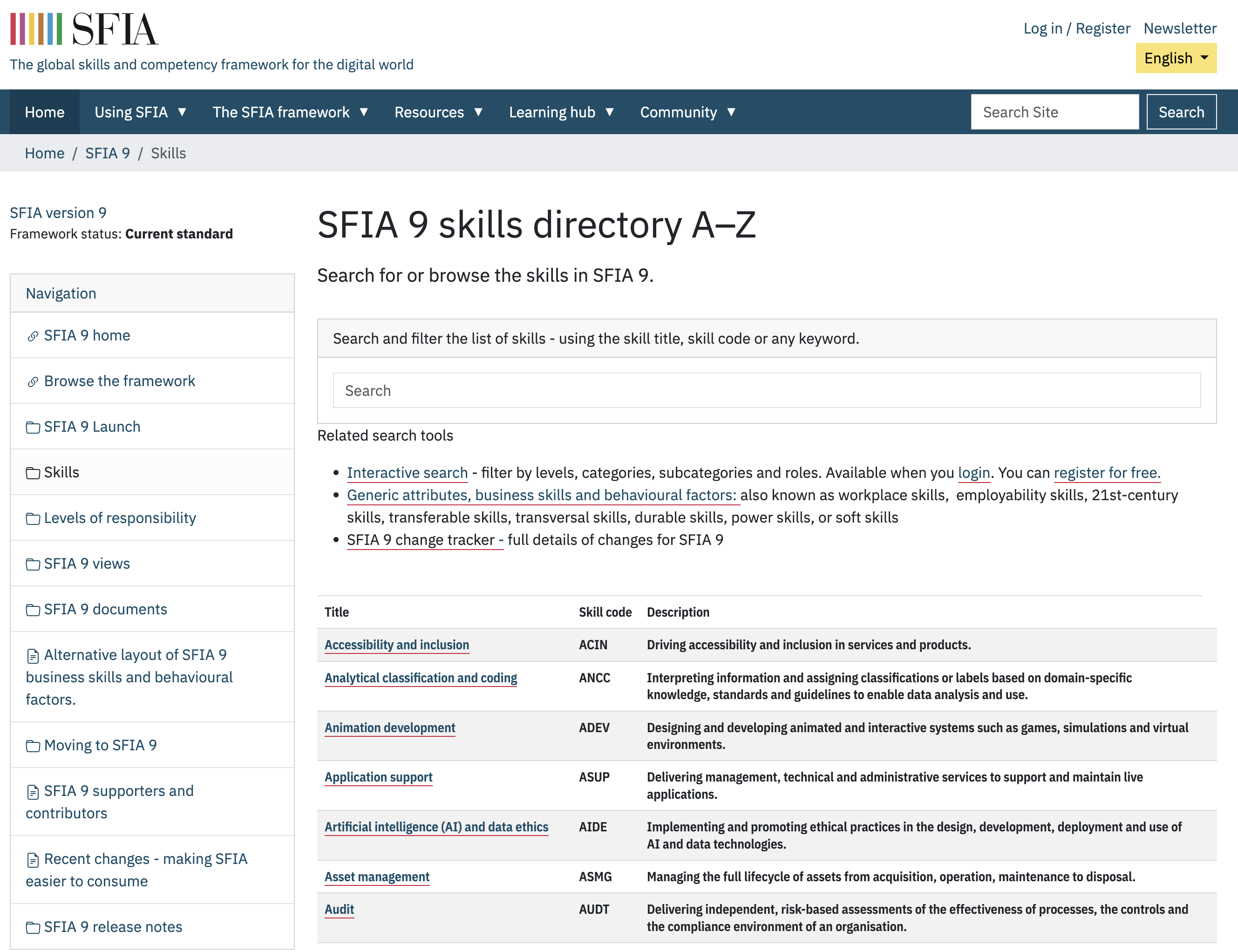This screenshot has width=1238, height=952.
Task: Focus the skills Search filter field
Action: [766, 390]
